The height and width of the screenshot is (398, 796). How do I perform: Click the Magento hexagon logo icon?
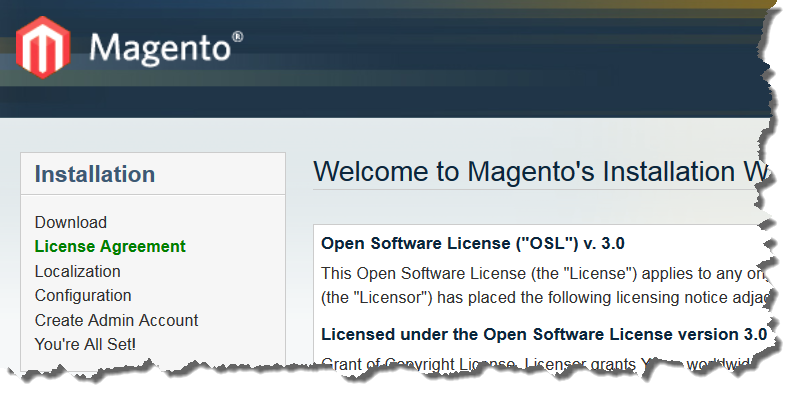click(x=43, y=47)
